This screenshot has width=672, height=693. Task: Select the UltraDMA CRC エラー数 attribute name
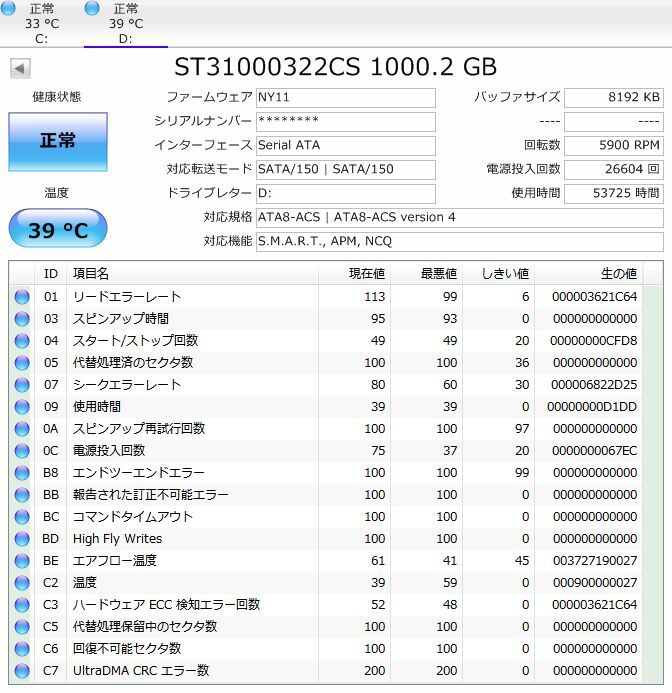click(141, 671)
